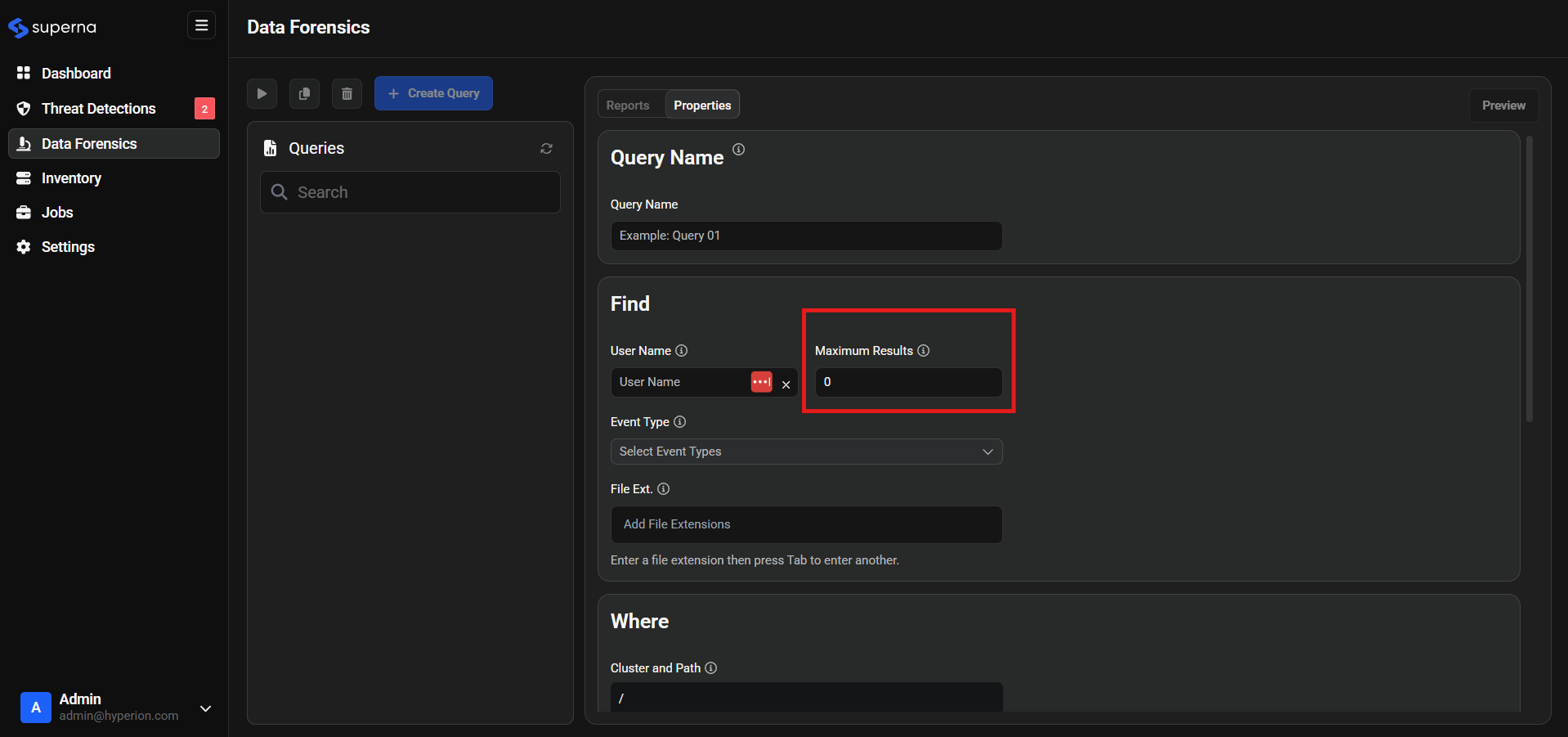Show info for Query Name heading
Viewport: 1568px width, 737px height.
pos(738,149)
